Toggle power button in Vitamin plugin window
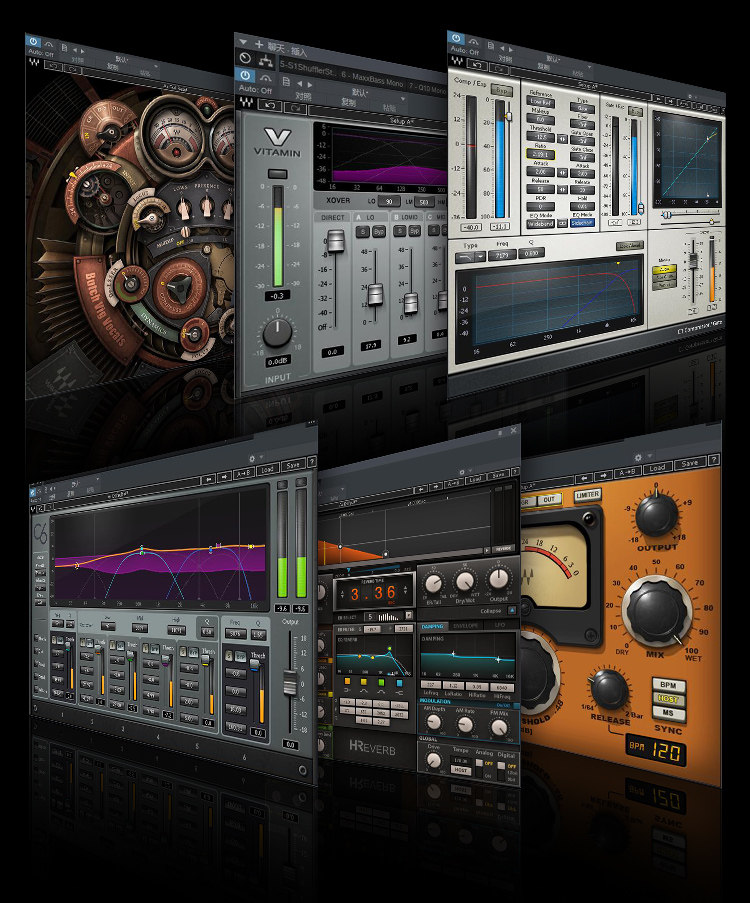This screenshot has width=750, height=903. (x=245, y=75)
